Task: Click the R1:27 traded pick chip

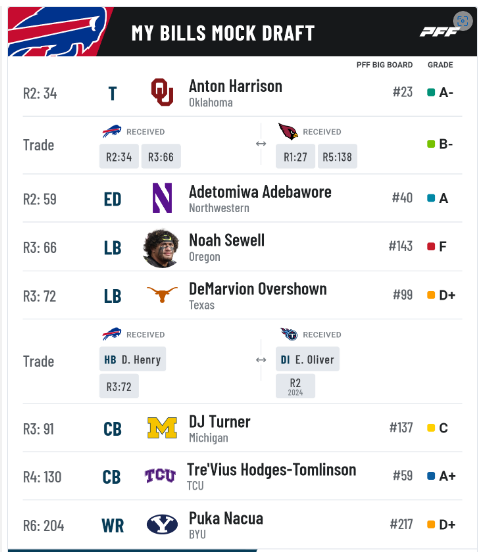Action: 295,157
